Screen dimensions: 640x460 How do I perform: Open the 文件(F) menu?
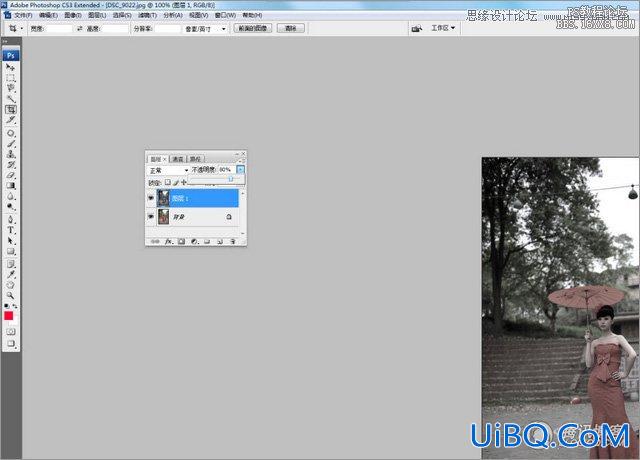[23, 15]
